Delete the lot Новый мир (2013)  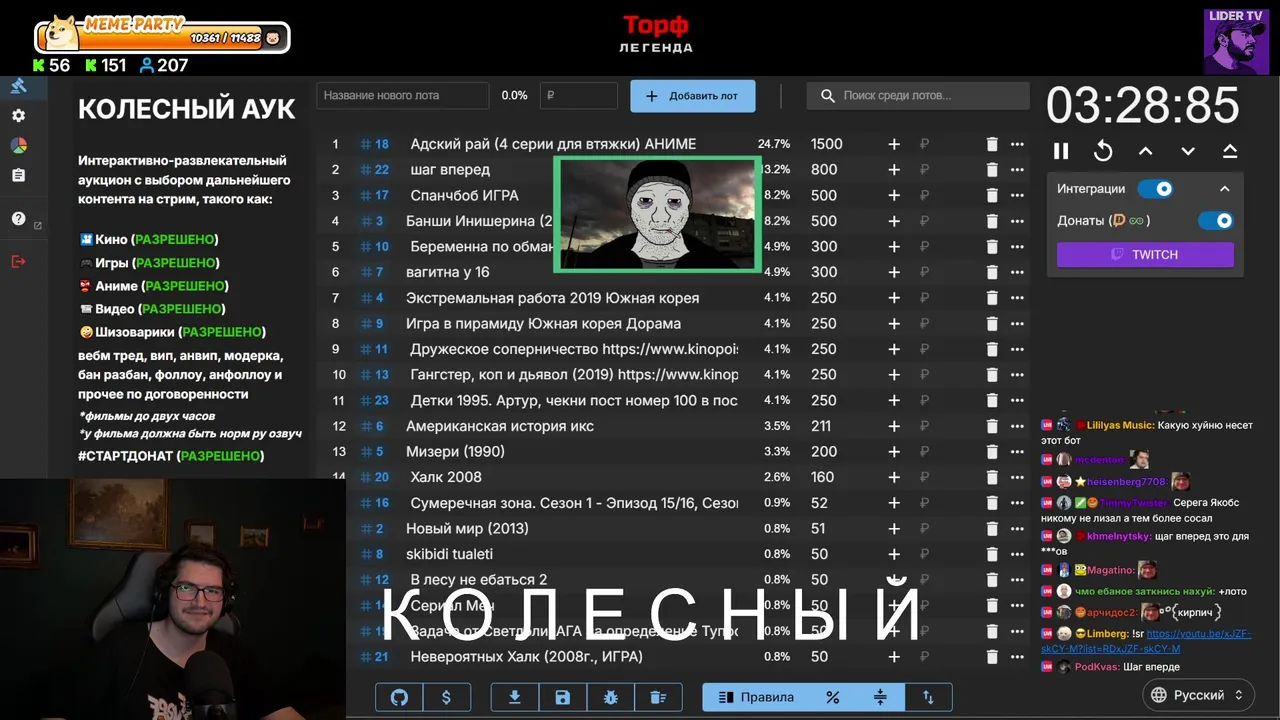coord(992,529)
